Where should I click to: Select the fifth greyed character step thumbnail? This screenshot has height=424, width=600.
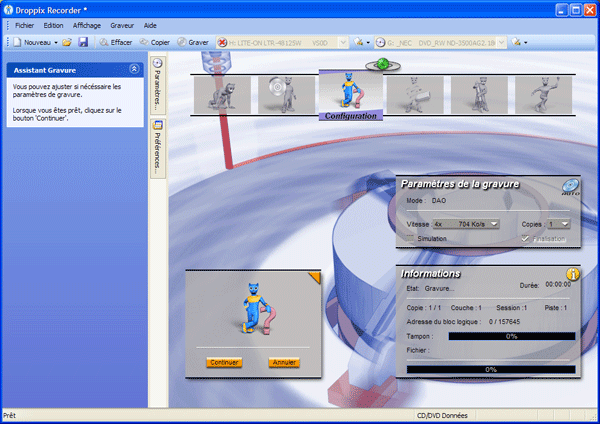(x=479, y=95)
